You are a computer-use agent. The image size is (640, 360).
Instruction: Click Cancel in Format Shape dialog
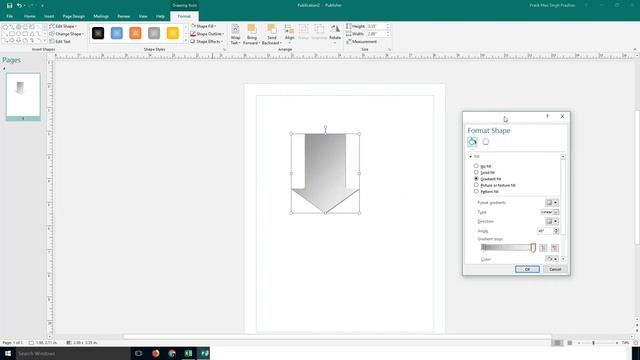point(555,269)
